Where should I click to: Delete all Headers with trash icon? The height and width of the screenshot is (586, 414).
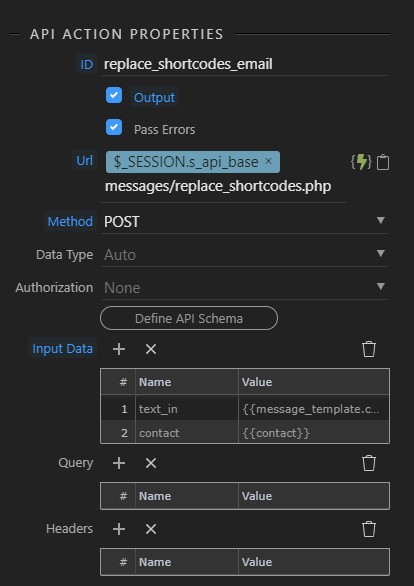click(x=369, y=529)
